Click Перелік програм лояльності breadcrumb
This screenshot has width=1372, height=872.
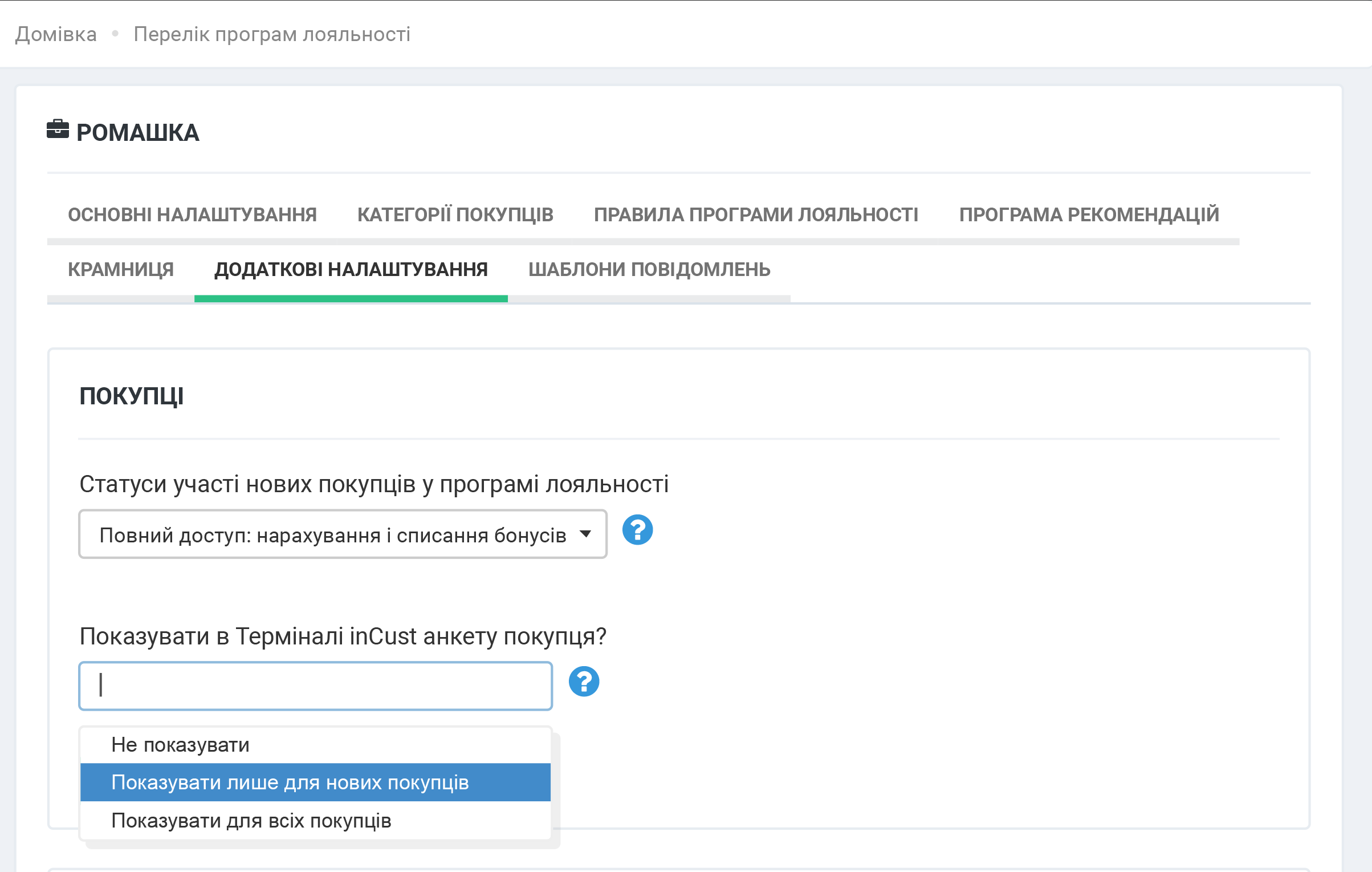[272, 34]
